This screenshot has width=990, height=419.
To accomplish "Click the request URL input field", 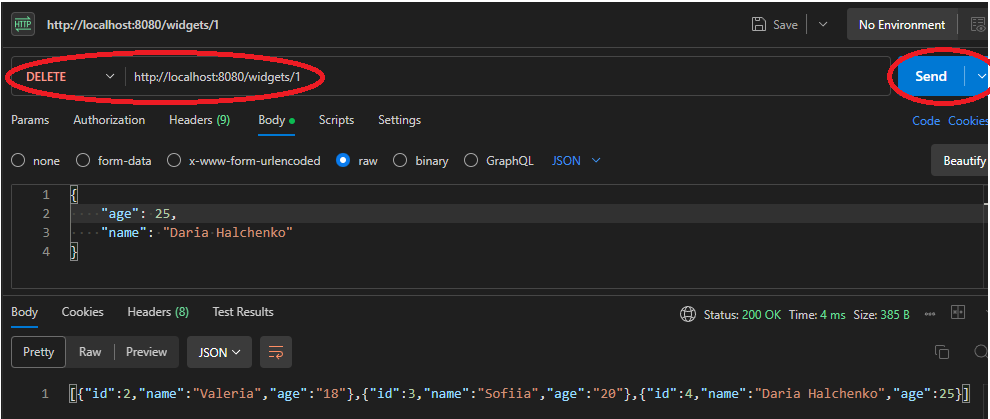I will (500, 77).
